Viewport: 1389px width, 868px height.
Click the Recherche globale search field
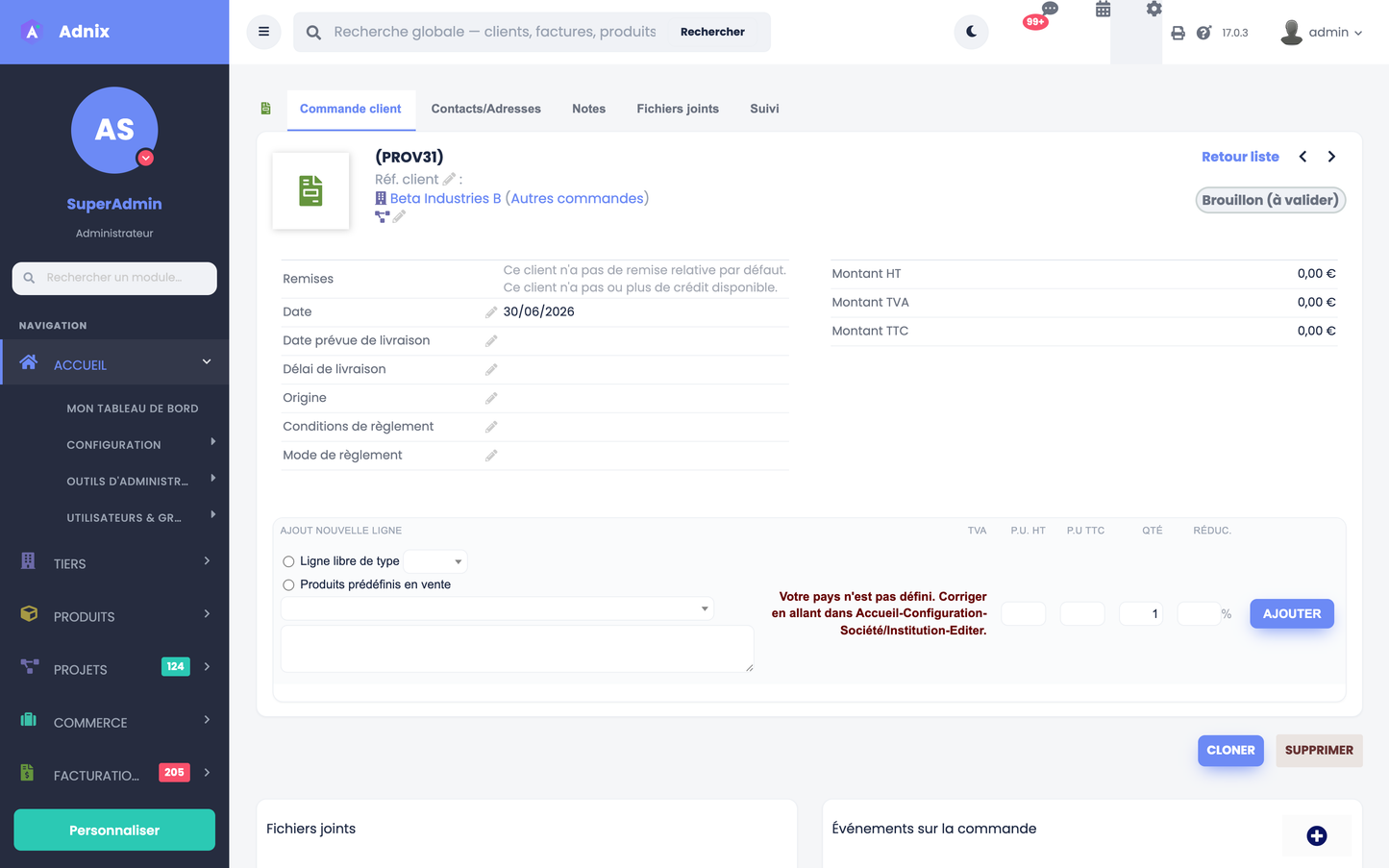point(495,32)
